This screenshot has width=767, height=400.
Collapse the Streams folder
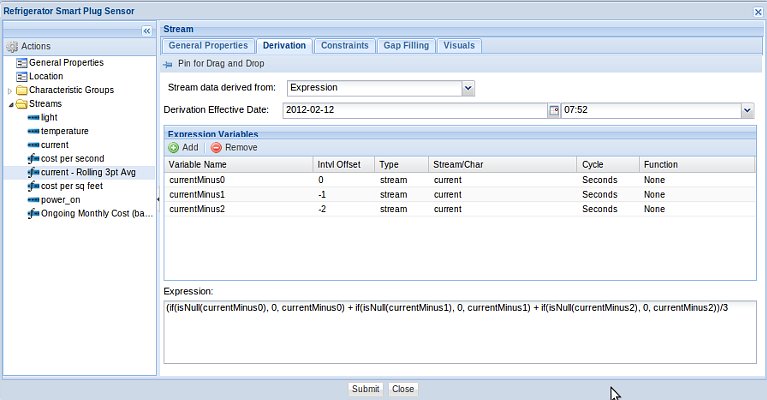[x=10, y=104]
